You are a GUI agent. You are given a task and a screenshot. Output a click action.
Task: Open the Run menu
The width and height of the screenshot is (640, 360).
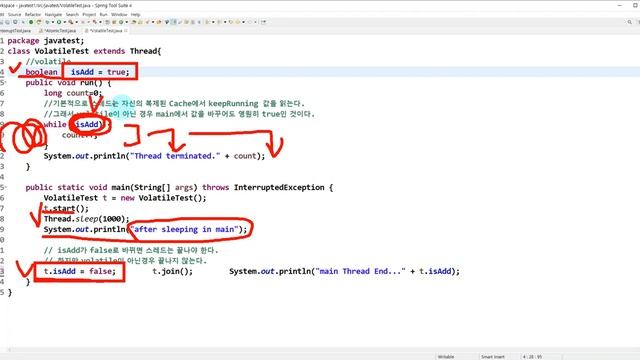point(103,14)
